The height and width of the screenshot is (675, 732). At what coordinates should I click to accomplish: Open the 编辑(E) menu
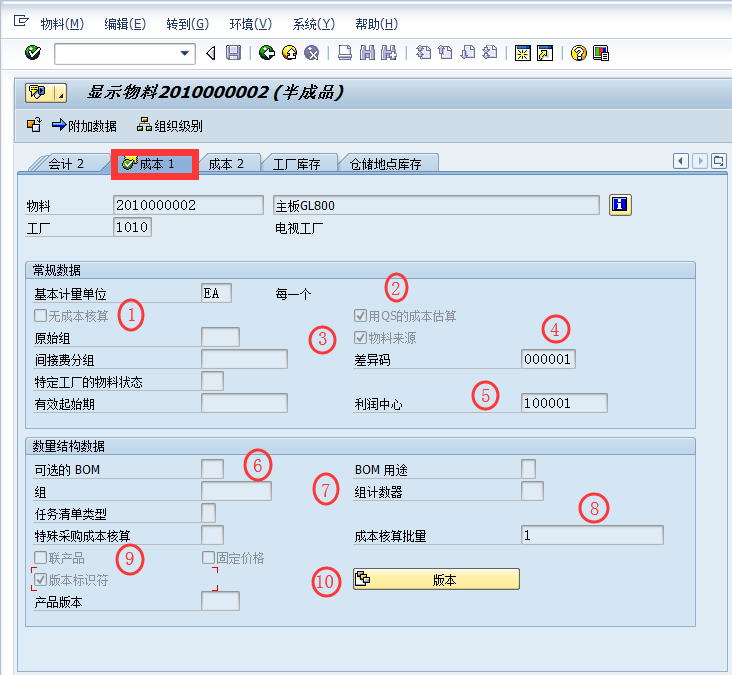coord(125,24)
